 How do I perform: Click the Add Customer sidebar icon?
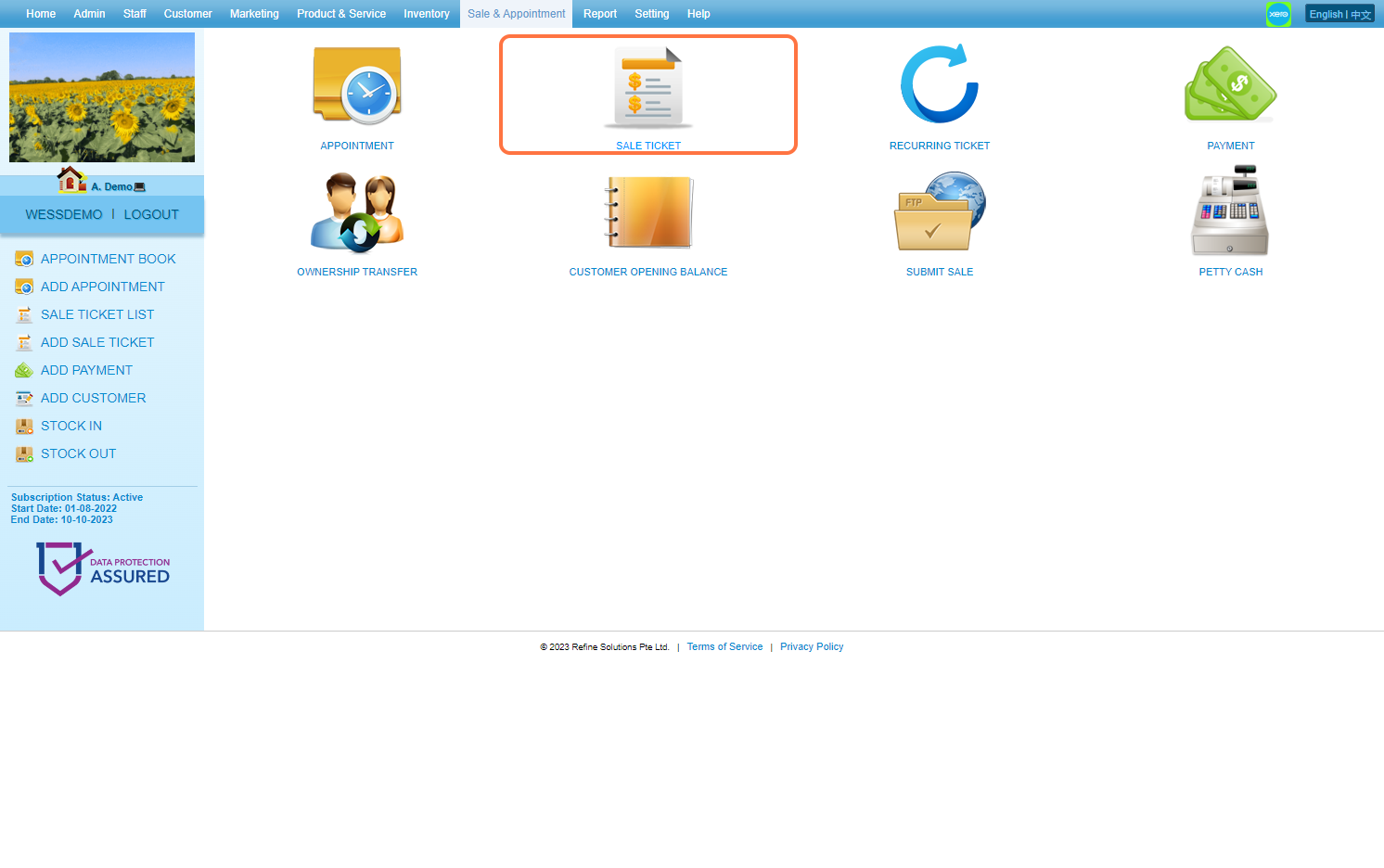pos(24,398)
